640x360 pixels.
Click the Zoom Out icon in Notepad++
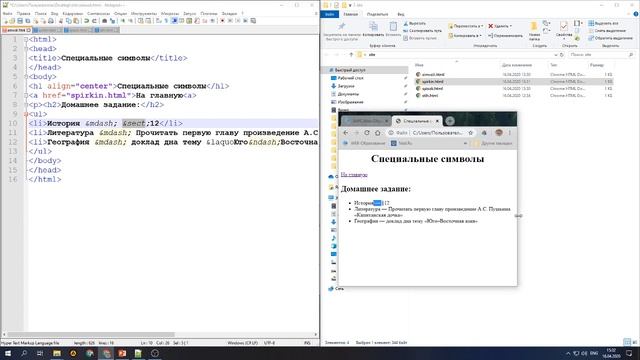131,20
